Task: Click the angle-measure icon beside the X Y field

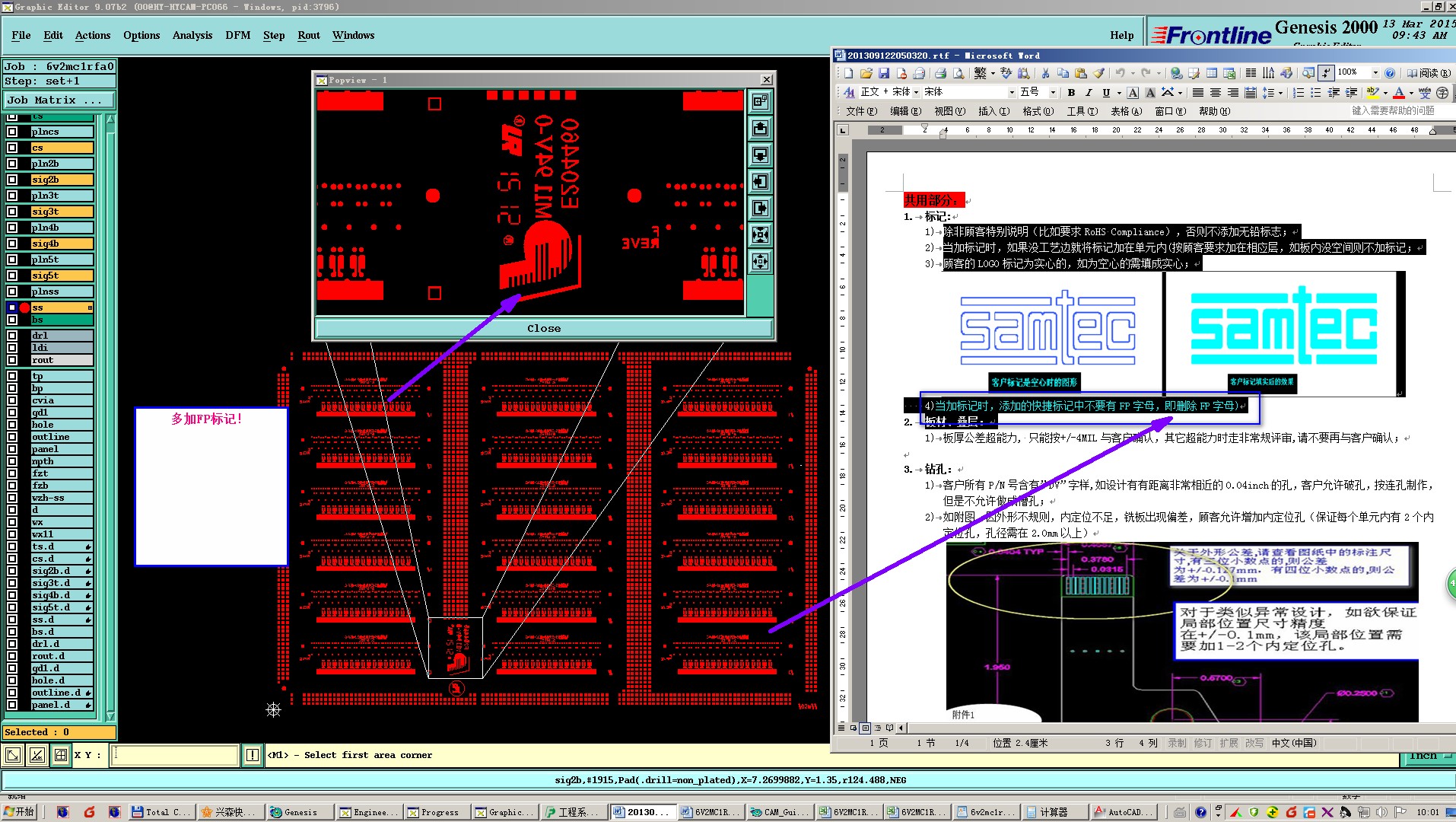Action: (x=37, y=755)
